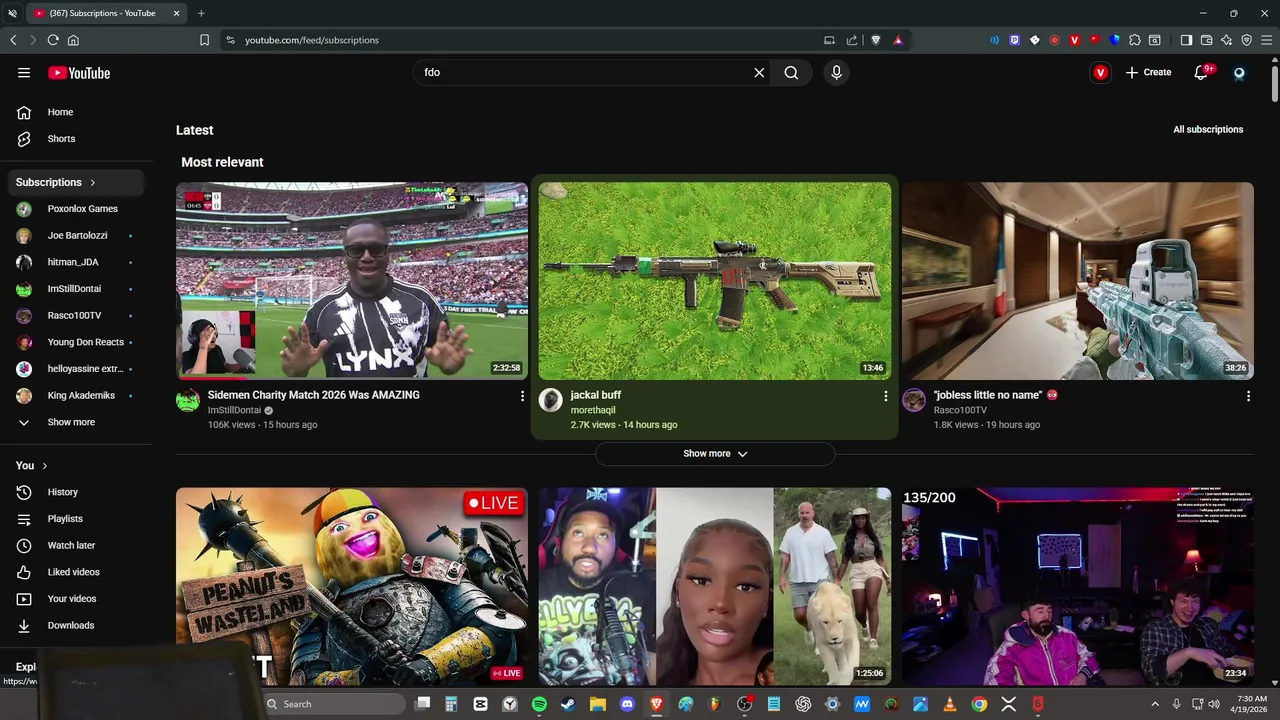Open options for jobless little no name video

coord(1248,396)
